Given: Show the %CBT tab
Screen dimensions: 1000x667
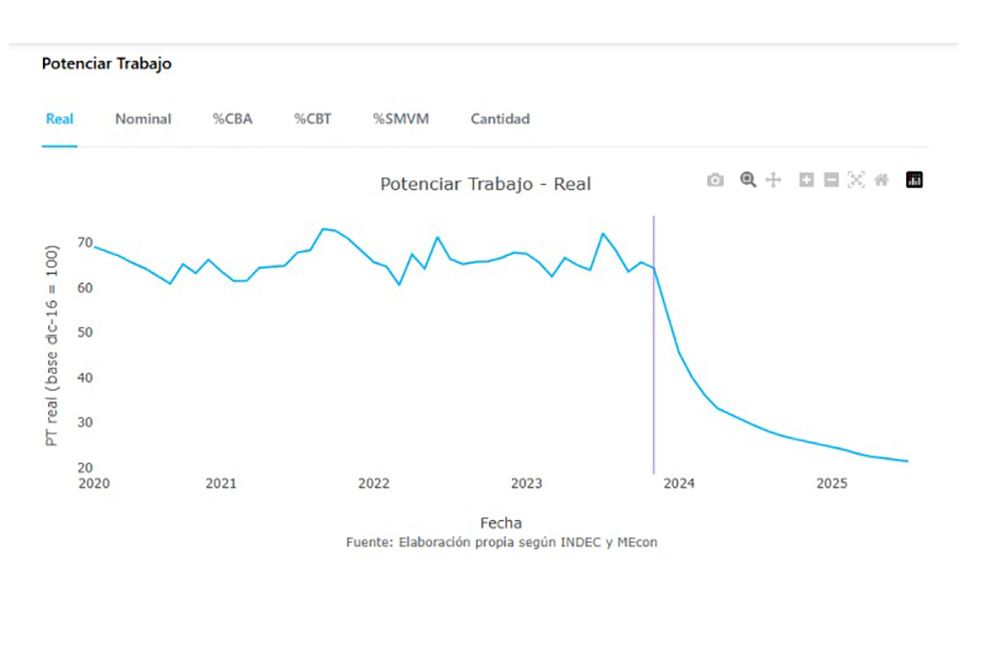Looking at the screenshot, I should [x=312, y=119].
